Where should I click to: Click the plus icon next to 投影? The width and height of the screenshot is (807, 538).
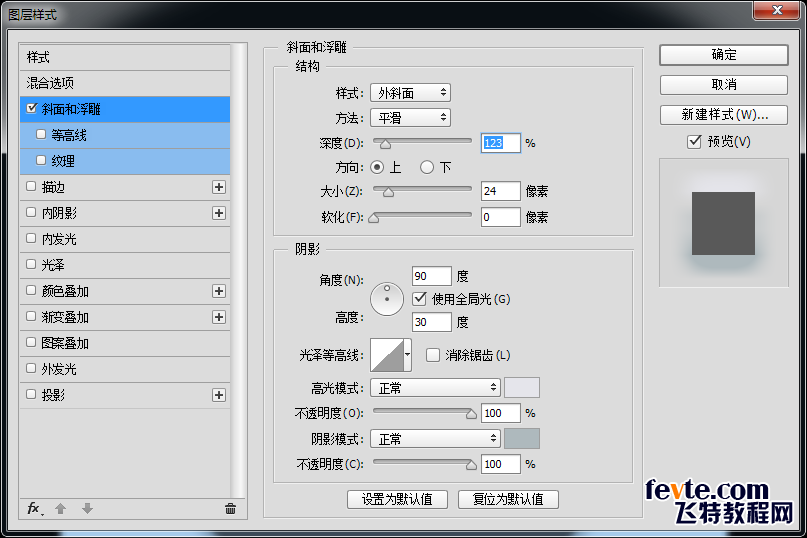click(x=219, y=395)
